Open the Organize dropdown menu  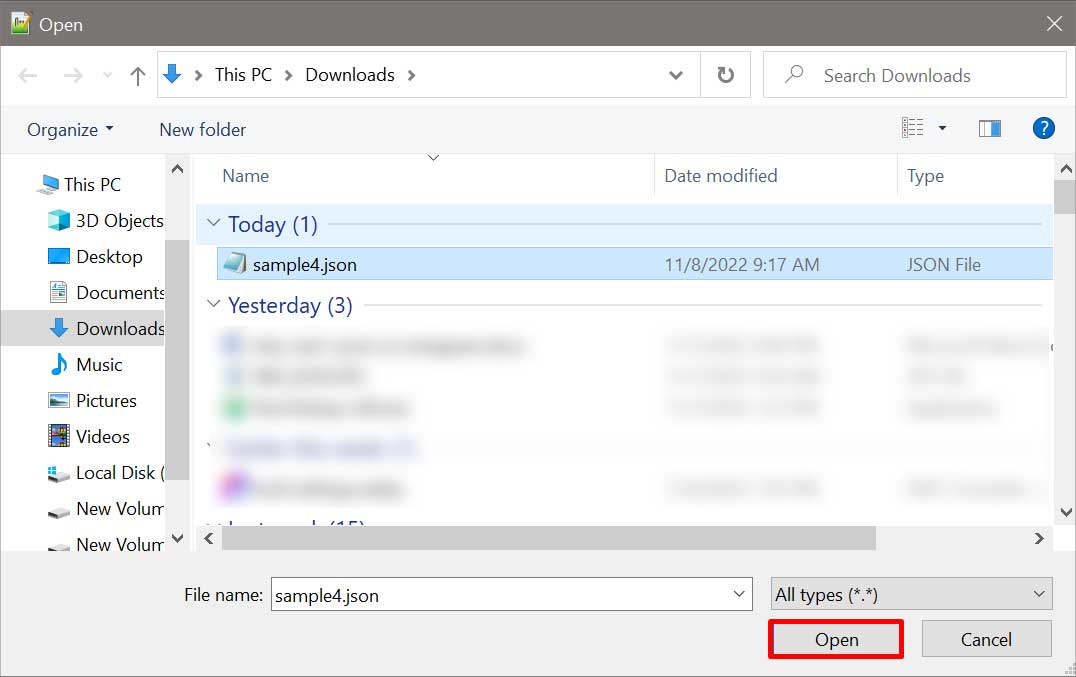click(68, 129)
